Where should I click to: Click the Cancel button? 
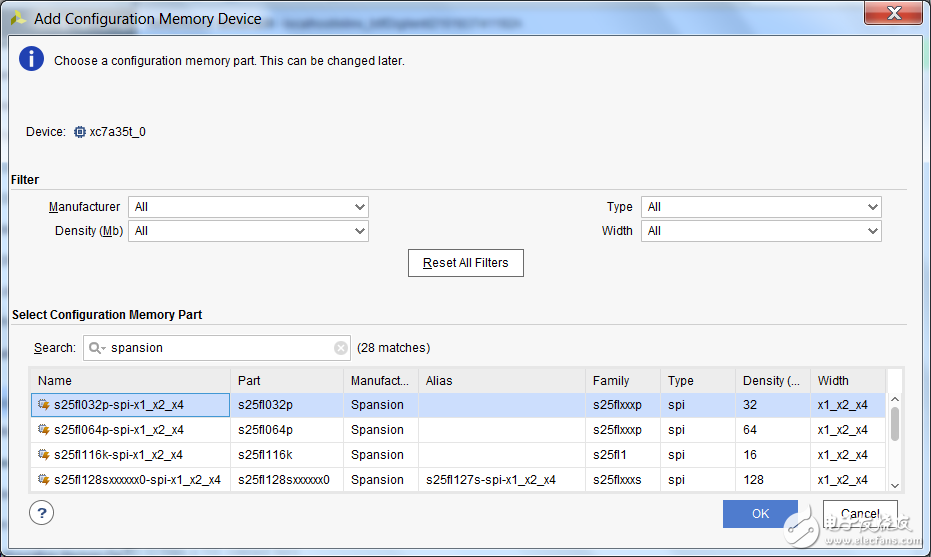point(860,513)
